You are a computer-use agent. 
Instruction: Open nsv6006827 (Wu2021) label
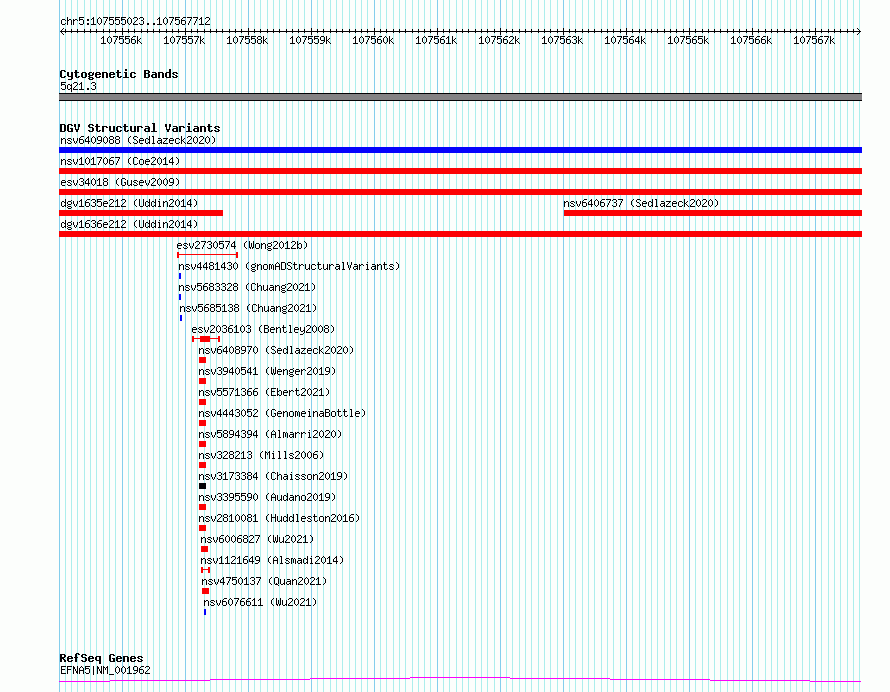pyautogui.click(x=257, y=539)
